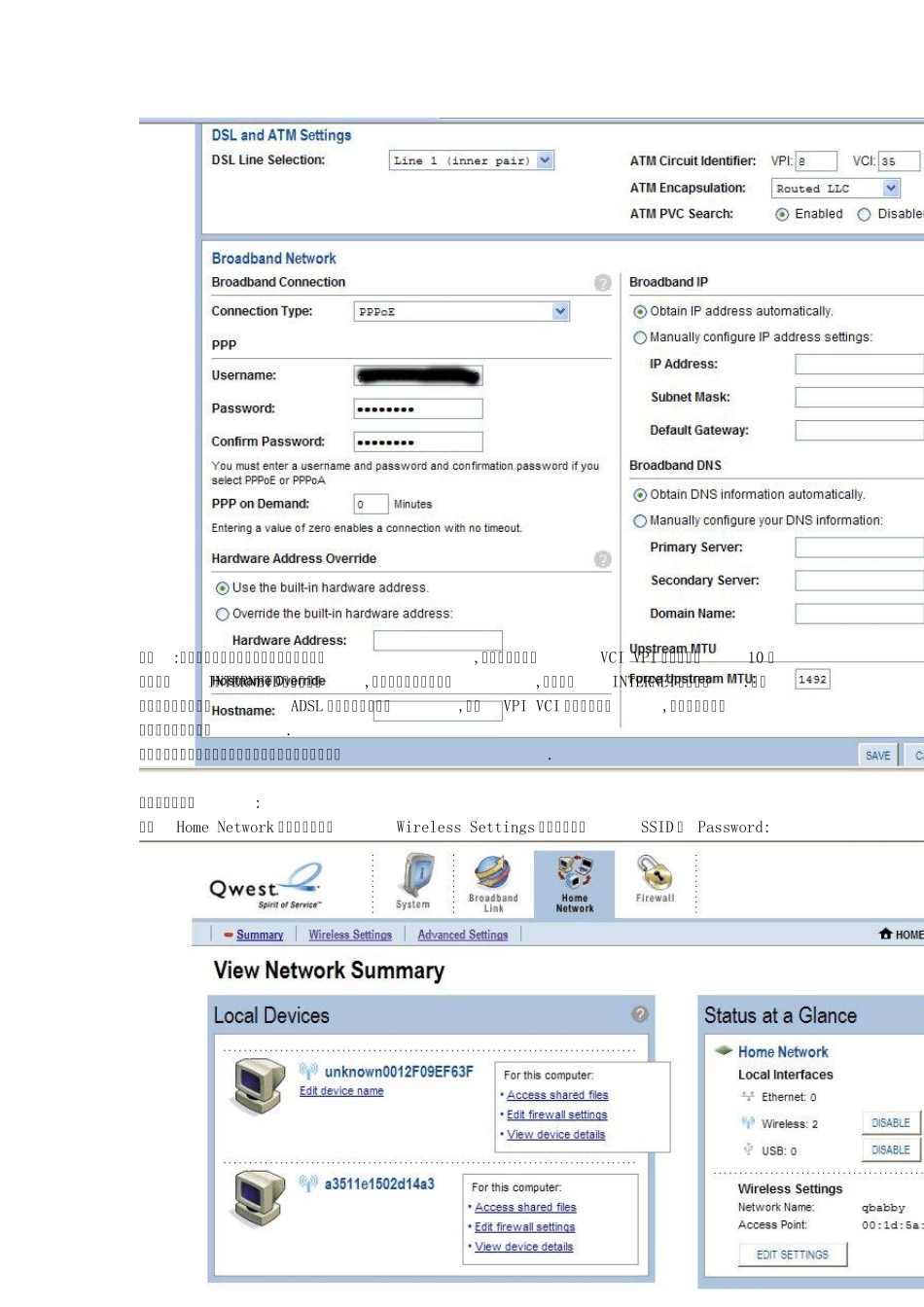This screenshot has height=1307, width=924.
Task: Click wireless signal icon beside a3511e1502d14a3
Action: (x=308, y=1183)
